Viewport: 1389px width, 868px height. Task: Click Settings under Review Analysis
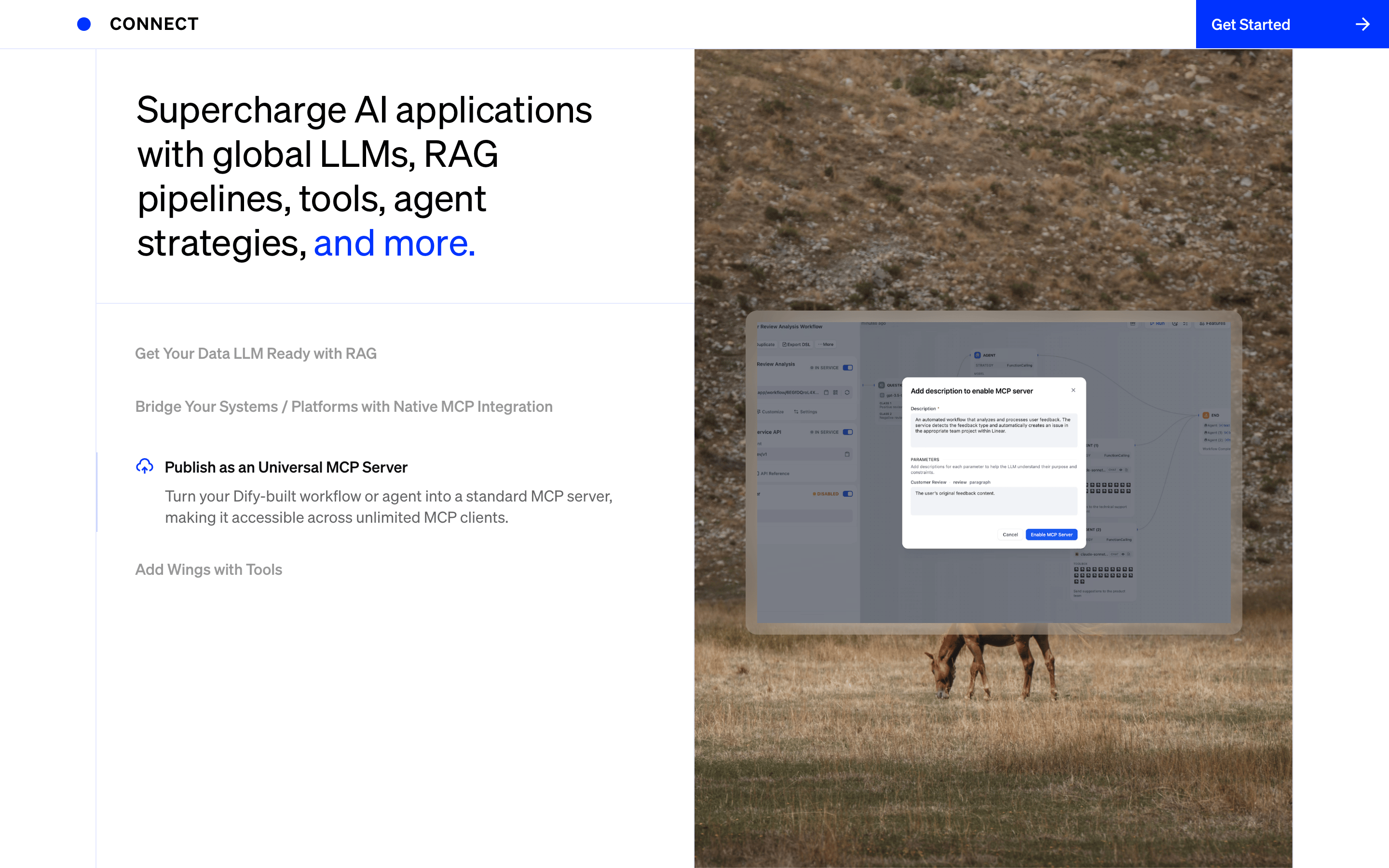pos(805,412)
